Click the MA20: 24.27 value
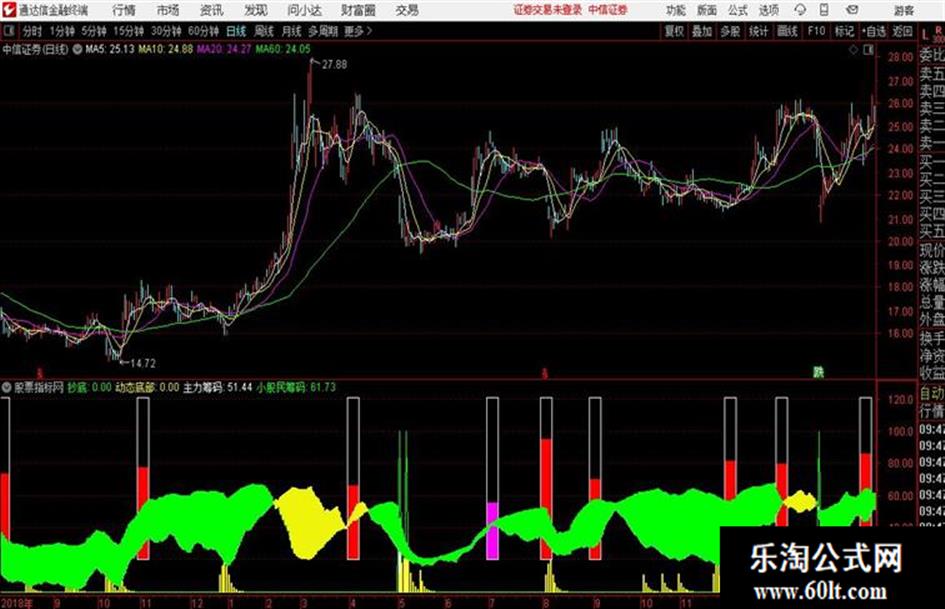 coord(224,49)
